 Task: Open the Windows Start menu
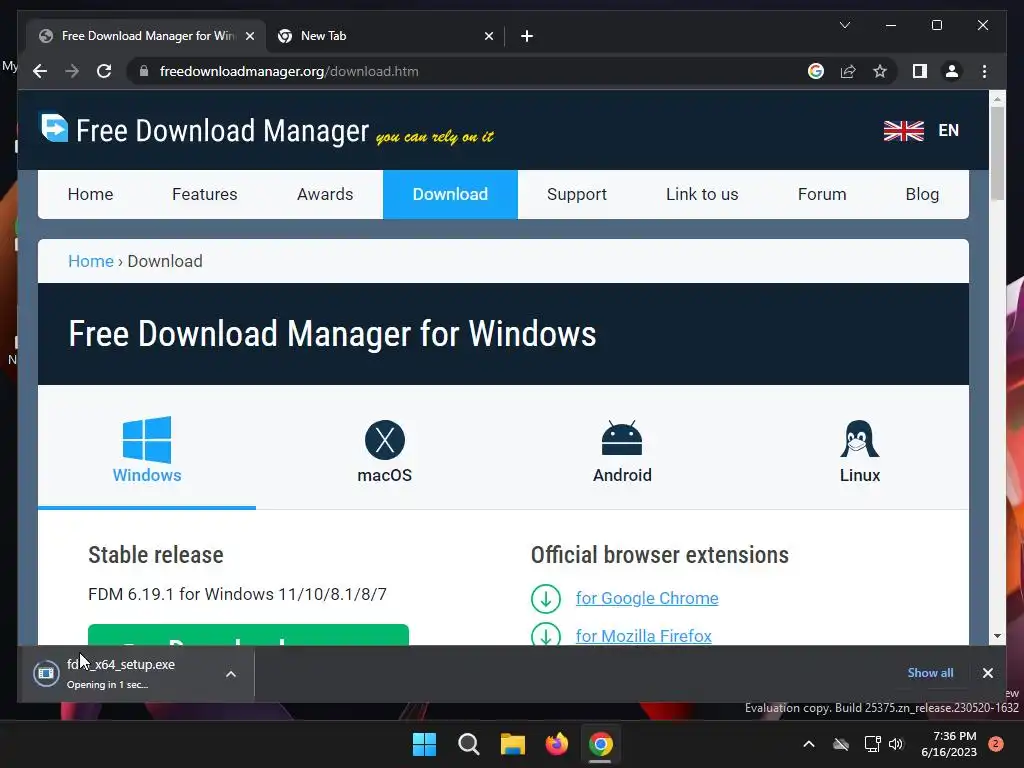[x=424, y=744]
